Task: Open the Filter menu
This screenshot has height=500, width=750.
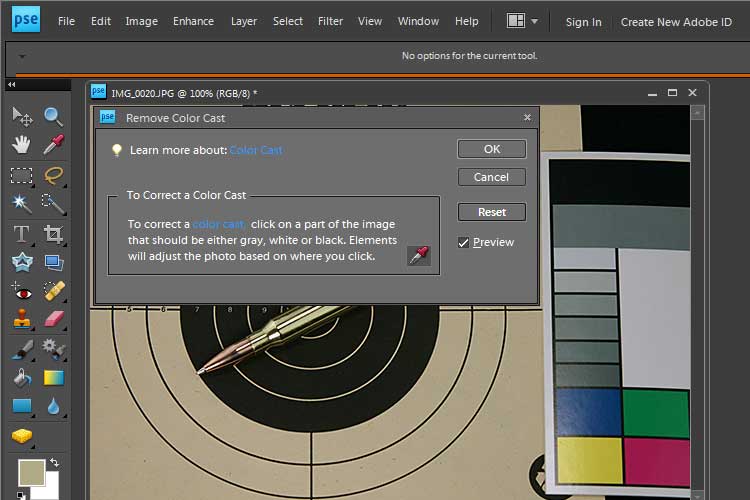Action: click(x=330, y=21)
